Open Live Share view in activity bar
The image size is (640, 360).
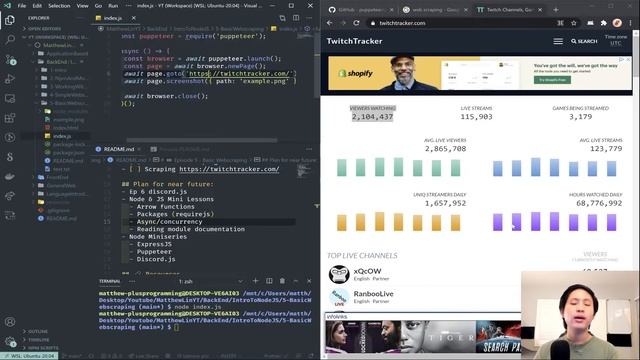[x=10, y=196]
